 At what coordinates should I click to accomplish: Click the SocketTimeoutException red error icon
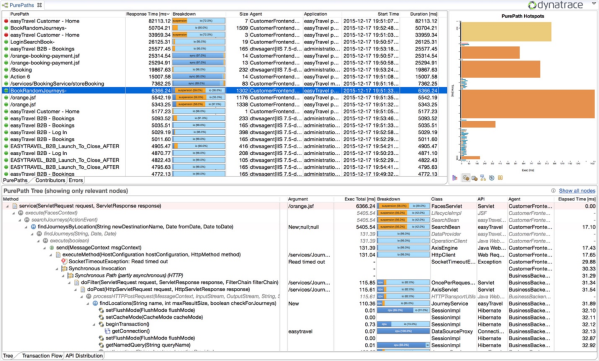[x=64, y=262]
